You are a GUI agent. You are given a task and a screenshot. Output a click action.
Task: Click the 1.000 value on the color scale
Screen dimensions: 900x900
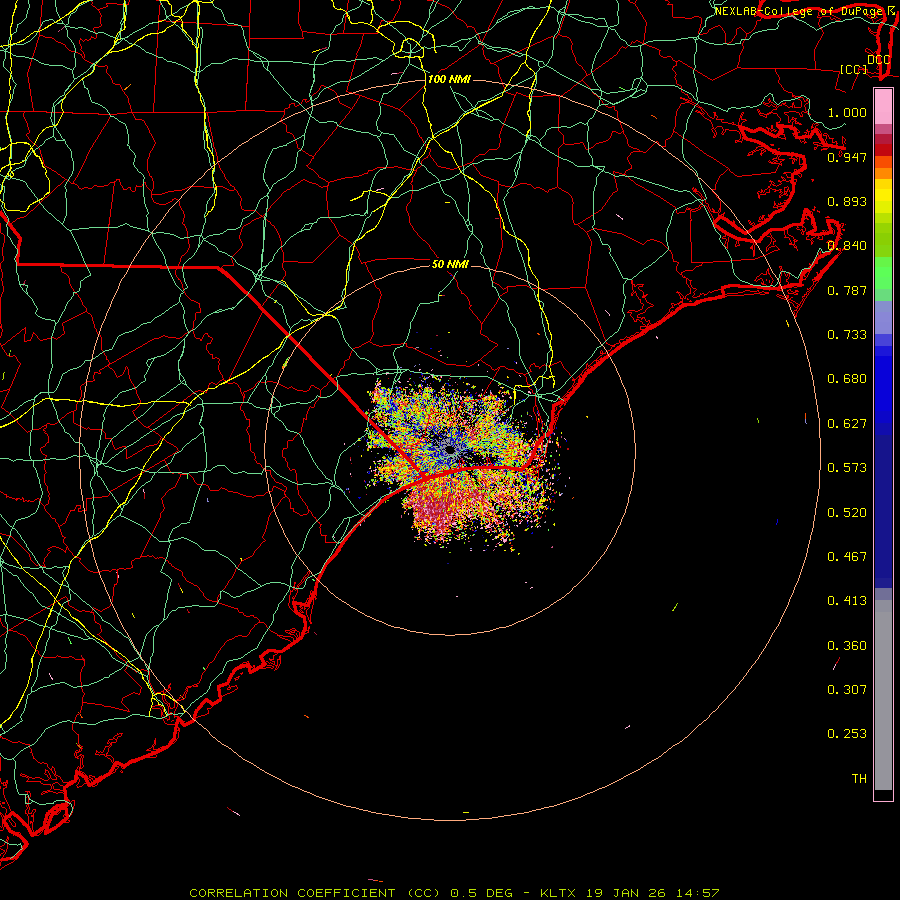pyautogui.click(x=847, y=112)
